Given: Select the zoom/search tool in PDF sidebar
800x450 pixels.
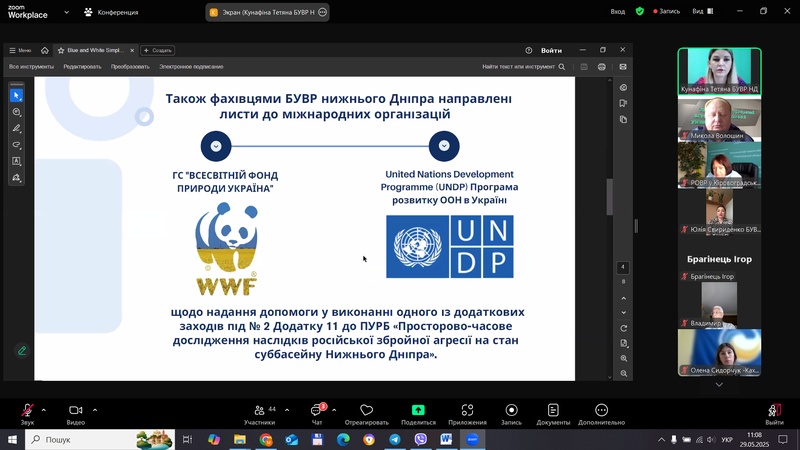Looking at the screenshot, I should [x=16, y=112].
